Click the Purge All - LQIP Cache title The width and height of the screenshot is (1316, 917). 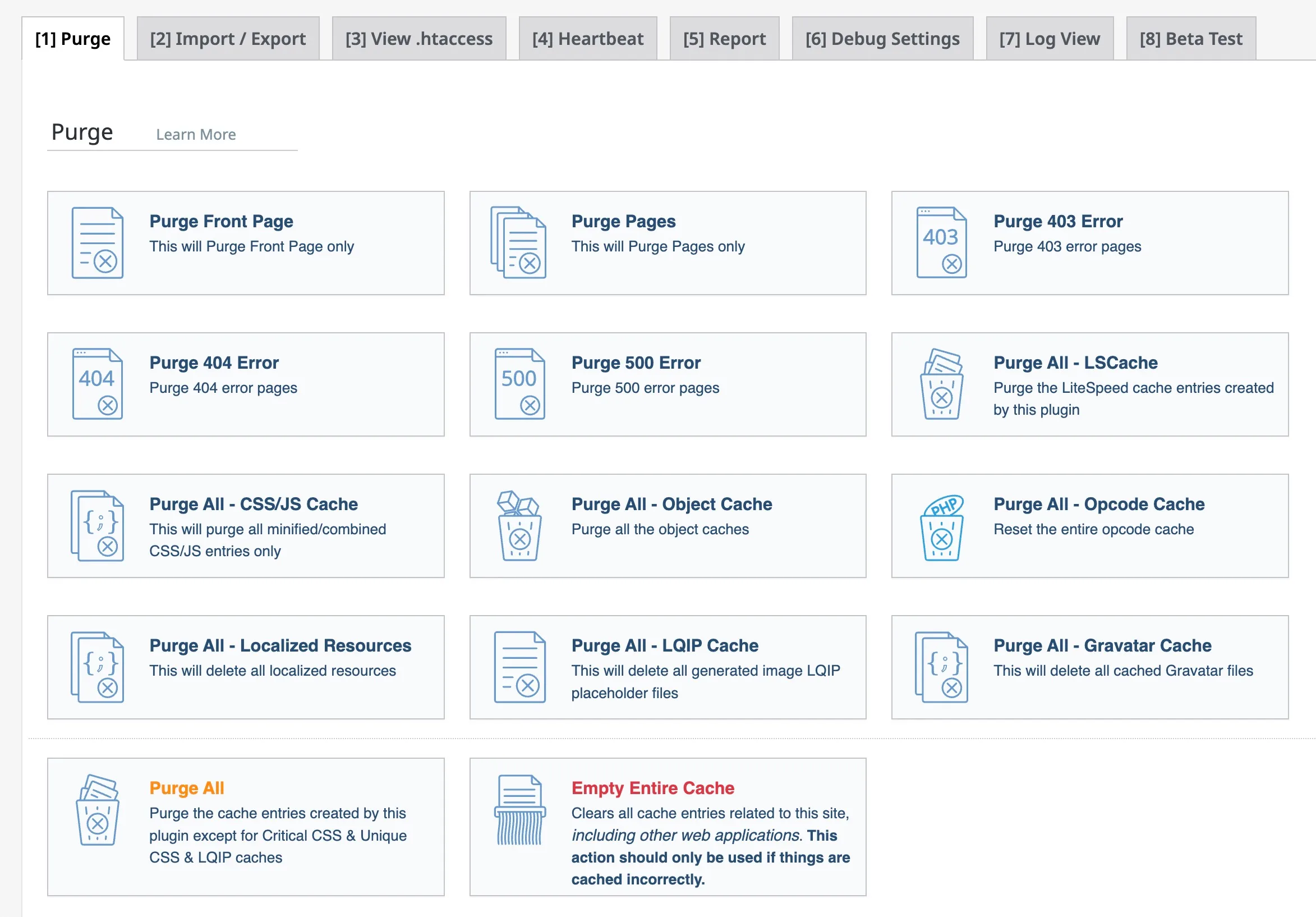[664, 645]
